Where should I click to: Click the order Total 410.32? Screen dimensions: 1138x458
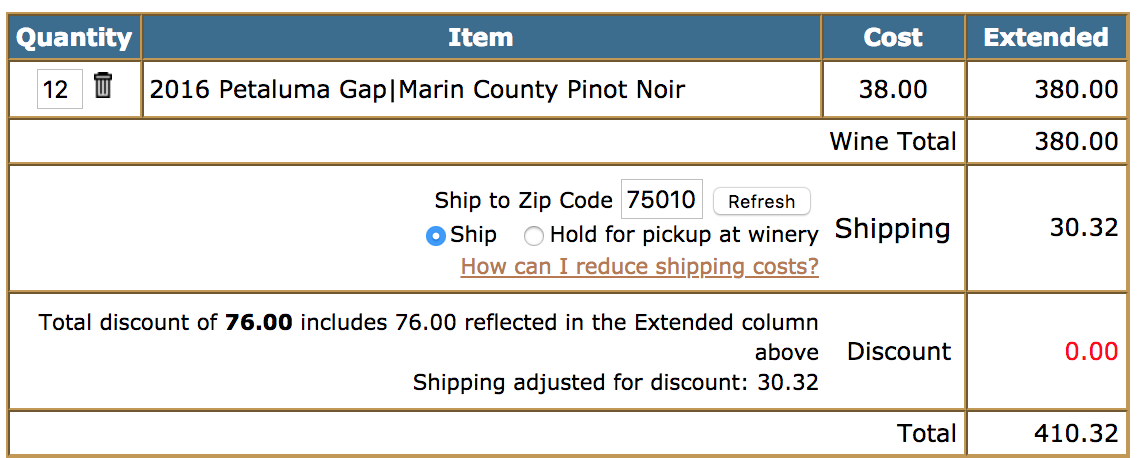pyautogui.click(x=1076, y=433)
